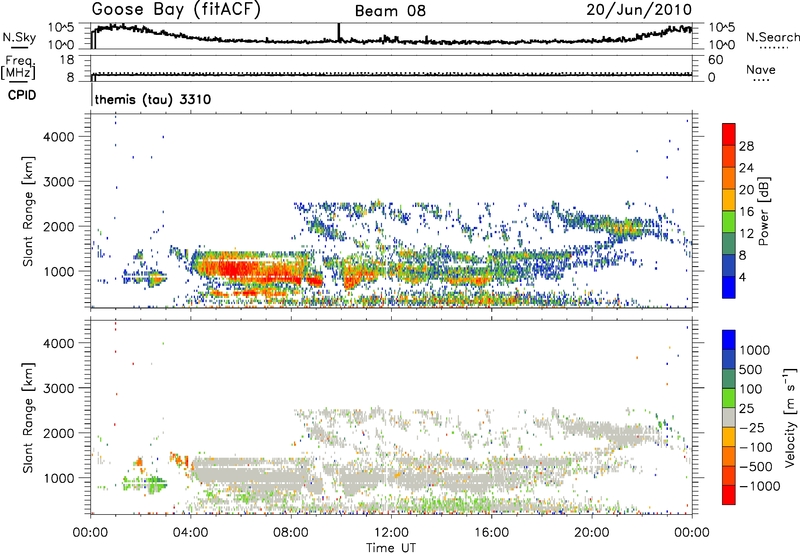Click the '20:00' time axis label

[x=592, y=533]
